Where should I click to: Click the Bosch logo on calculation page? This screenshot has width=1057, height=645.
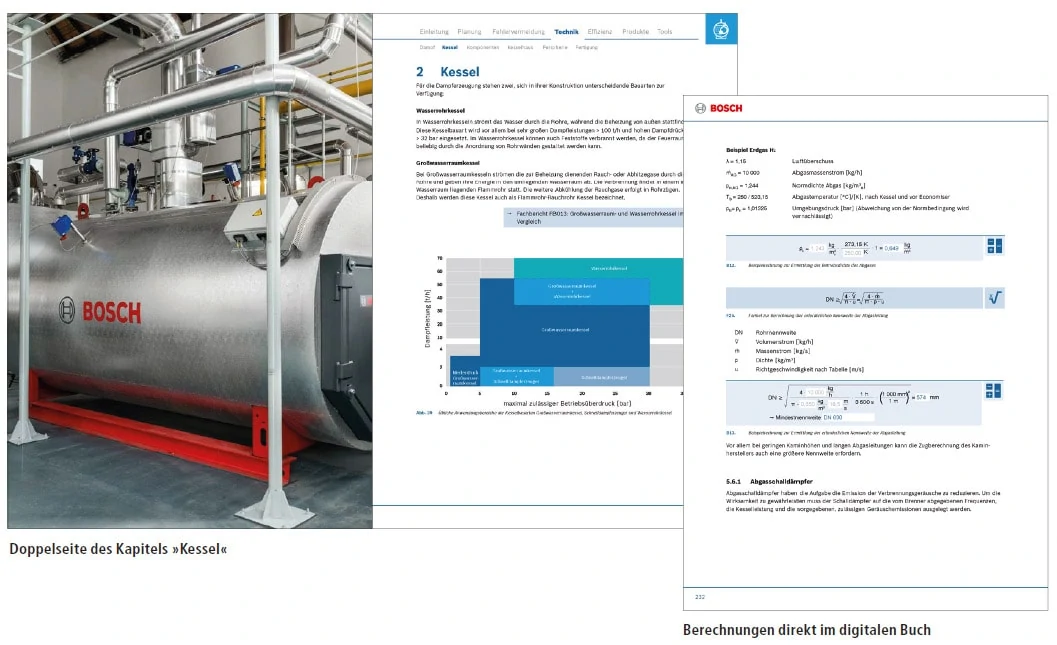(720, 108)
